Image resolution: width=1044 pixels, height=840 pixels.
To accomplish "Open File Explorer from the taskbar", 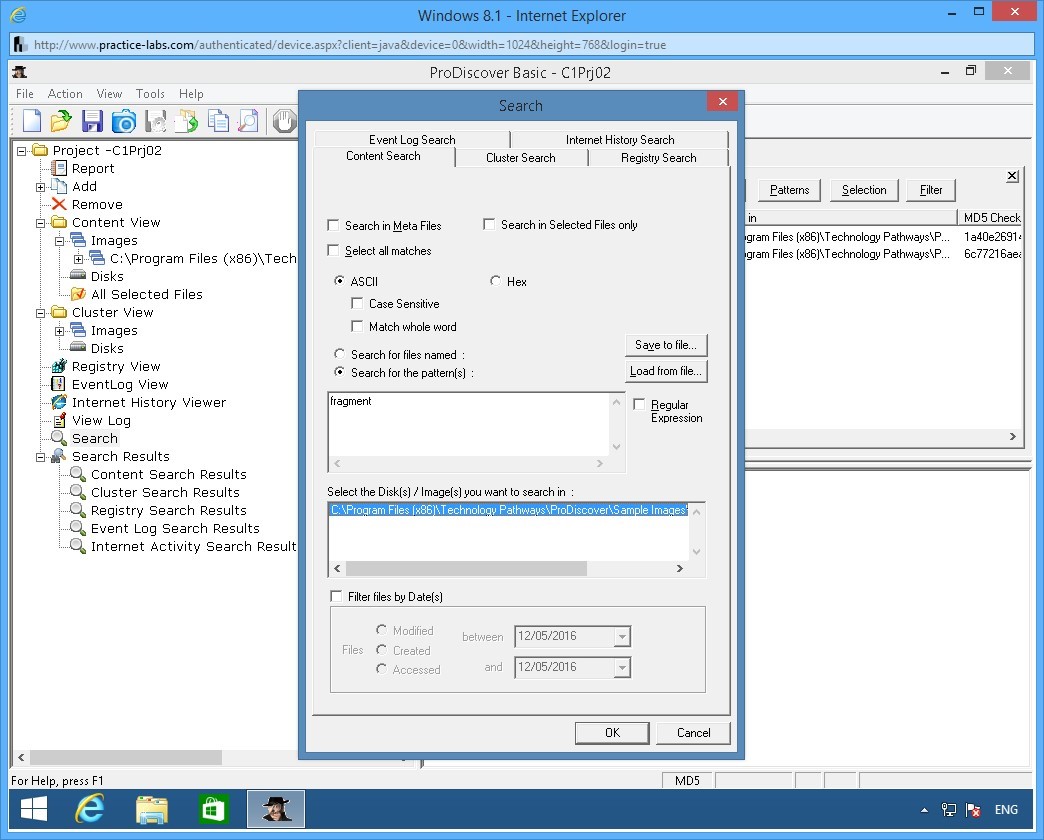I will tap(151, 809).
